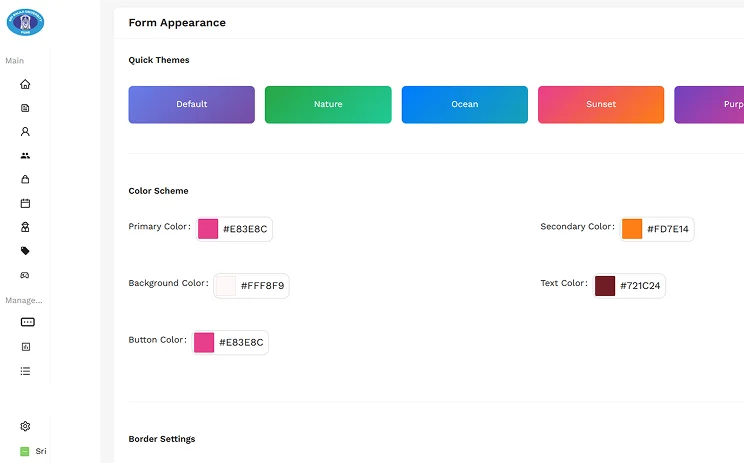Apply the Nature quick theme
The image size is (744, 463).
(327, 104)
